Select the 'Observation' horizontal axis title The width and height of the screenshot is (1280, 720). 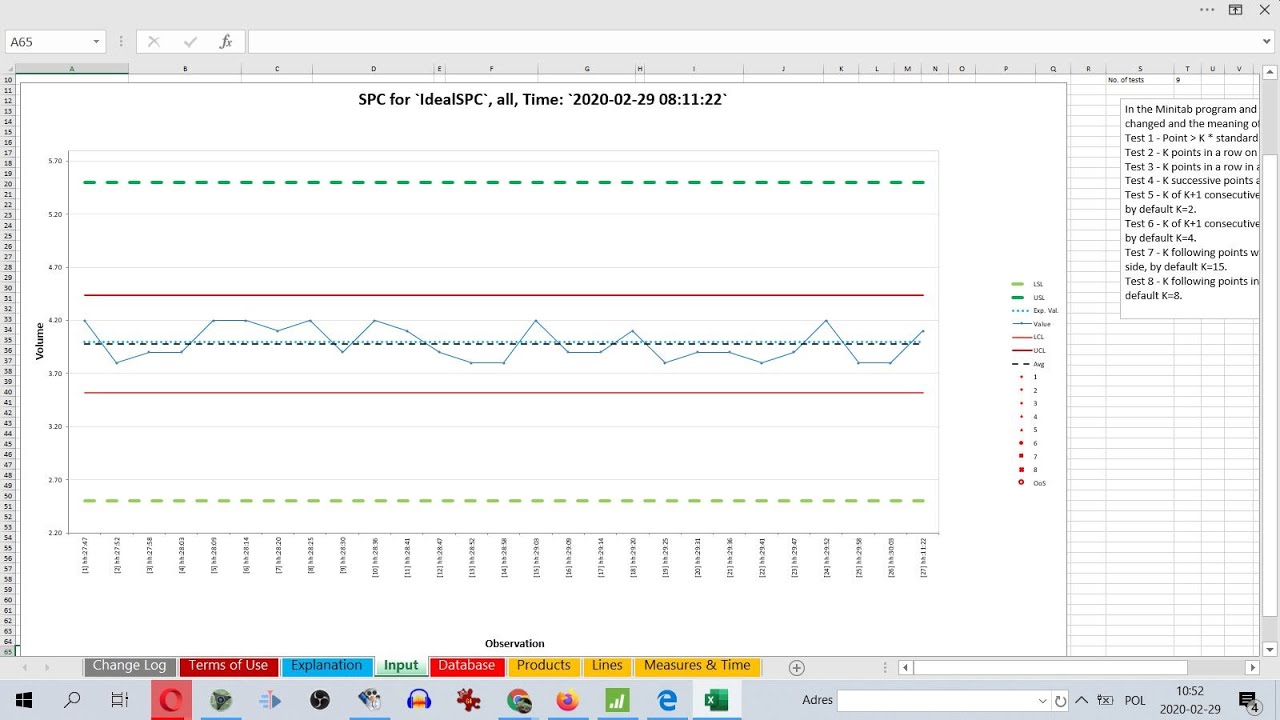(x=515, y=644)
